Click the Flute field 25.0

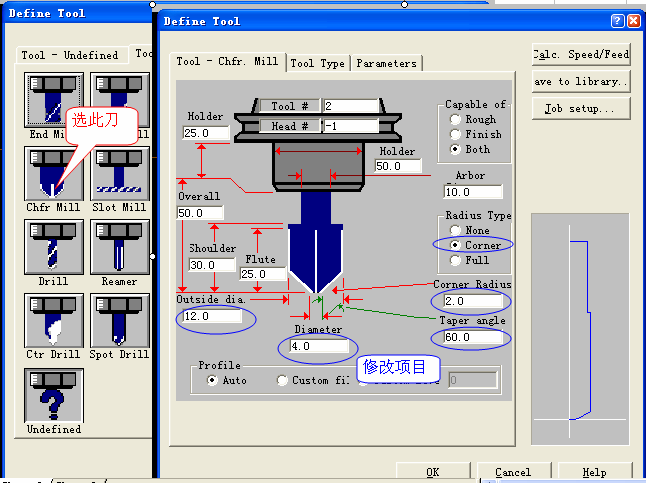263,274
